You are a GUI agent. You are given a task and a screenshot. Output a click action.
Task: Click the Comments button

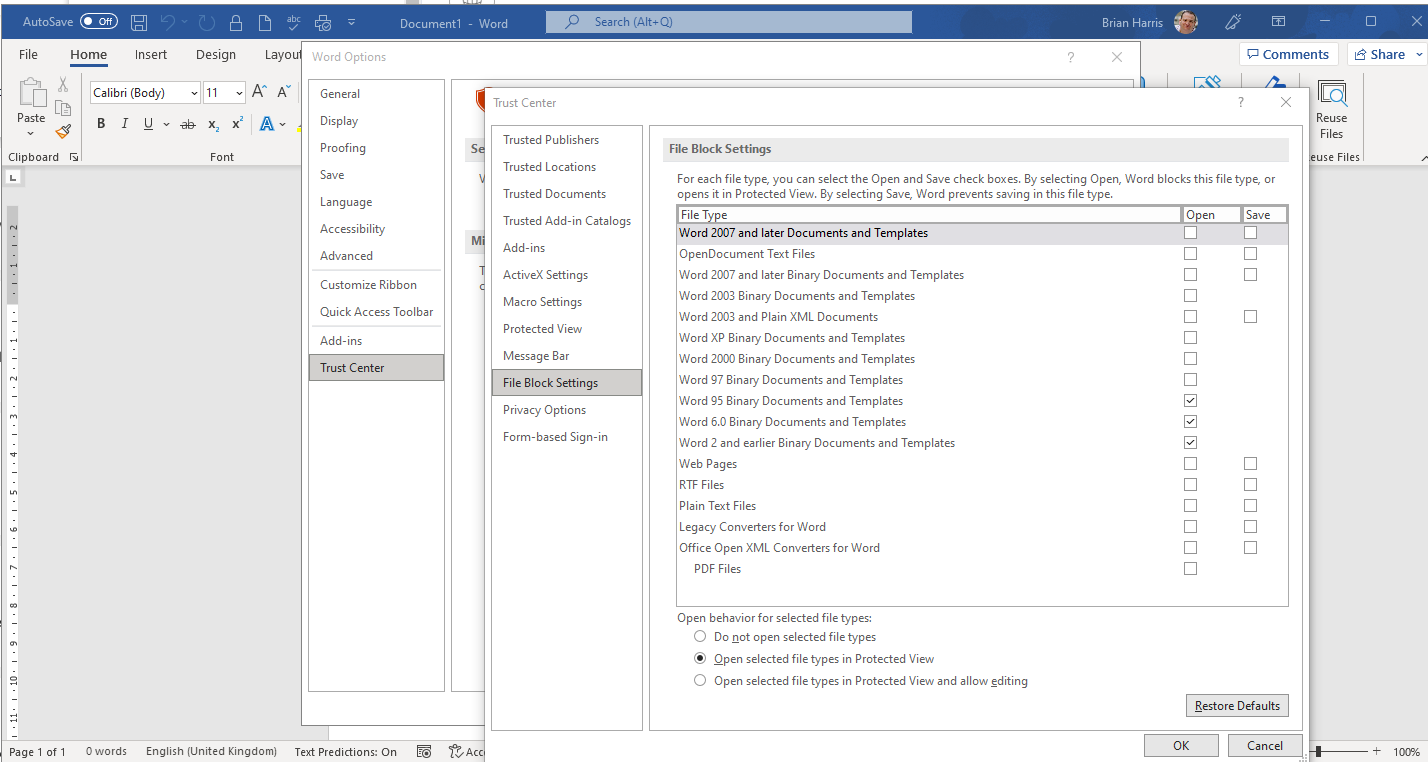[1289, 54]
